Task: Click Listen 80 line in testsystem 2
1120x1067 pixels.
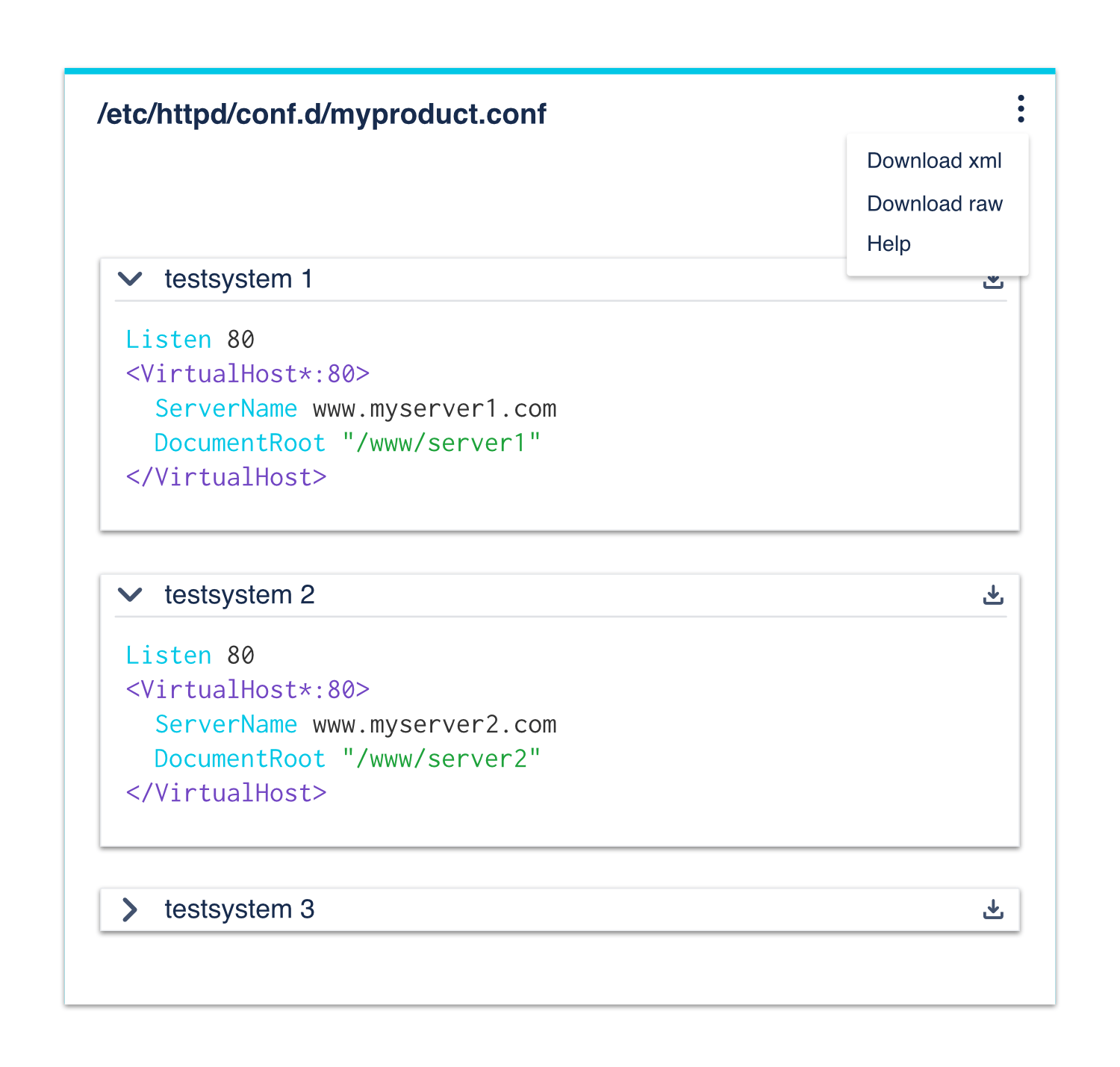Action: pyautogui.click(x=190, y=656)
